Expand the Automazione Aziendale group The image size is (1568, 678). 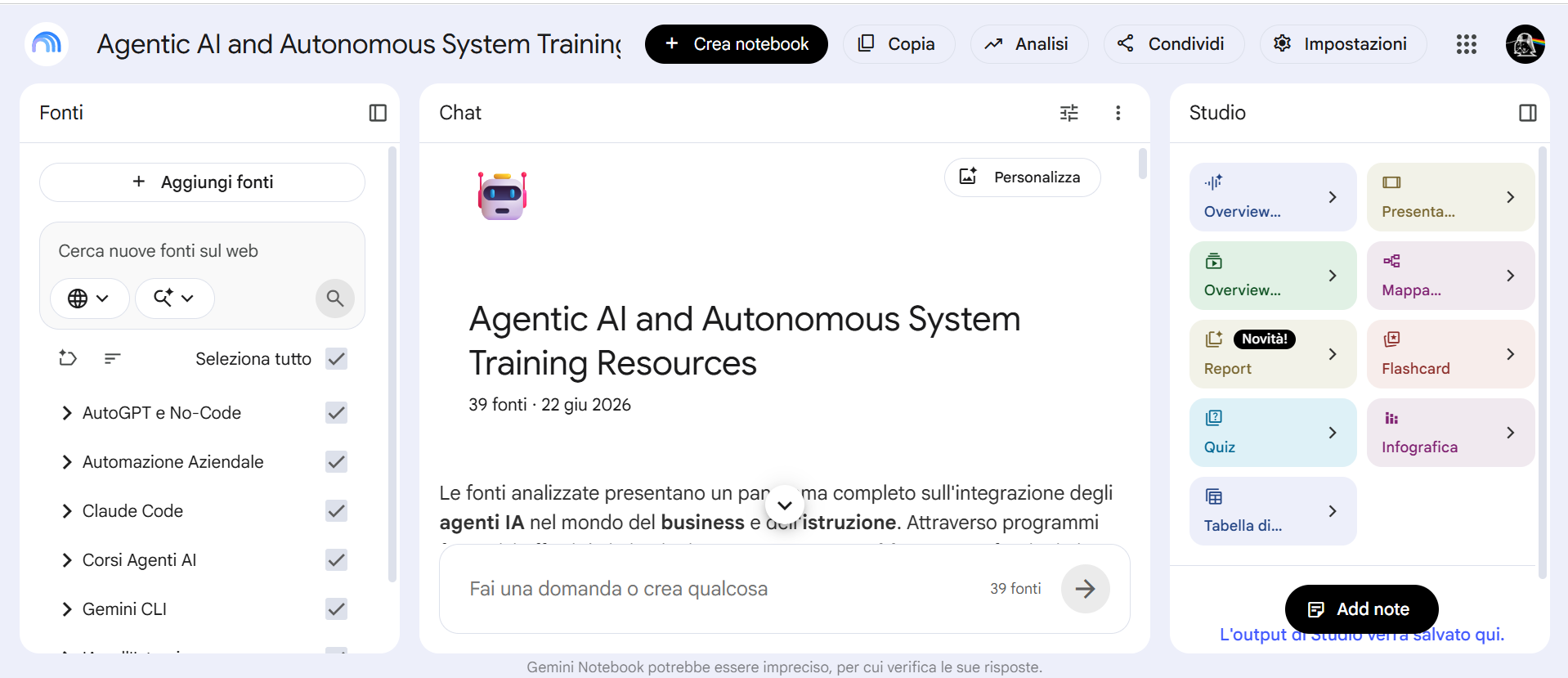click(67, 462)
